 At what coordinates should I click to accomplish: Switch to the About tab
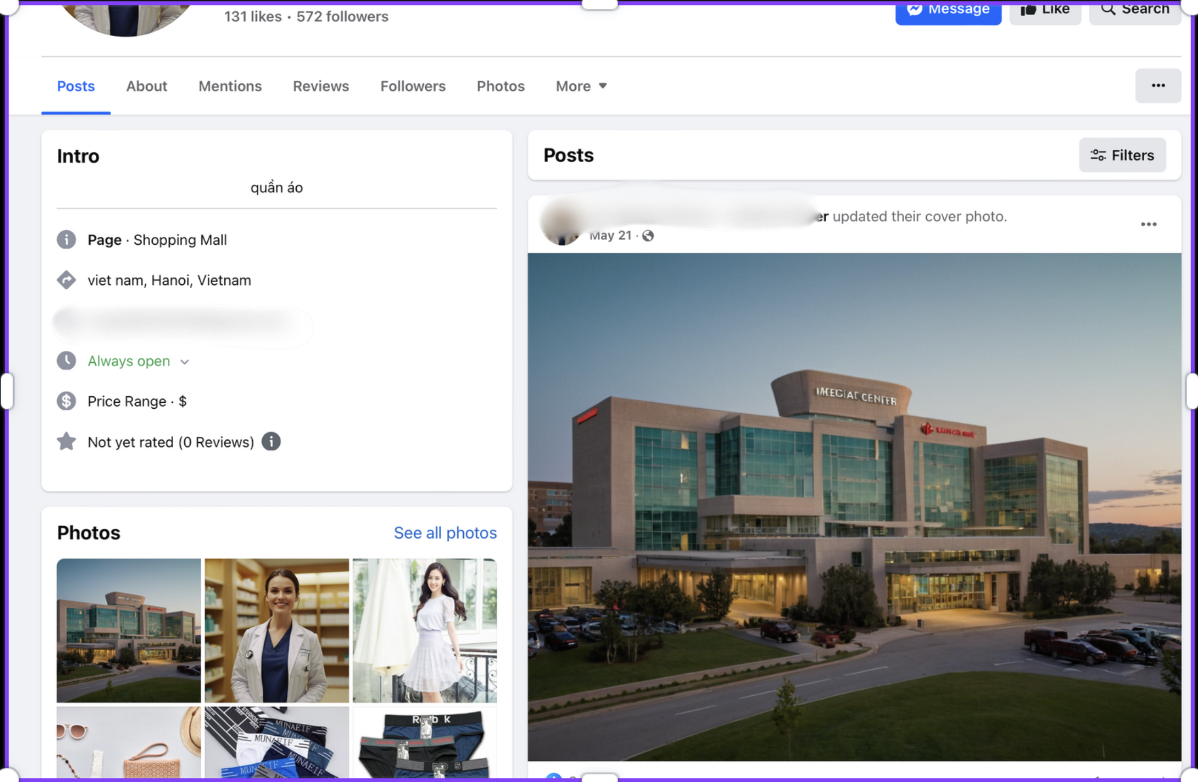pyautogui.click(x=146, y=86)
